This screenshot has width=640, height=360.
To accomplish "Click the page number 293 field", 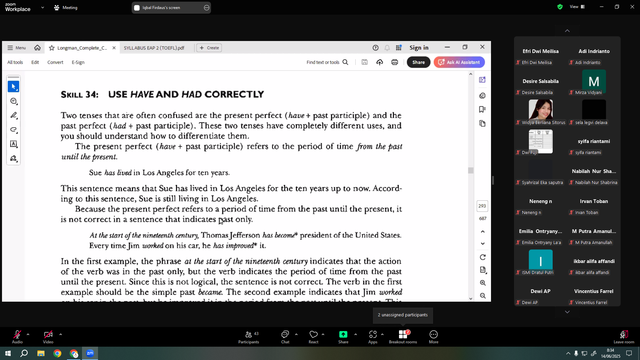I will (482, 206).
